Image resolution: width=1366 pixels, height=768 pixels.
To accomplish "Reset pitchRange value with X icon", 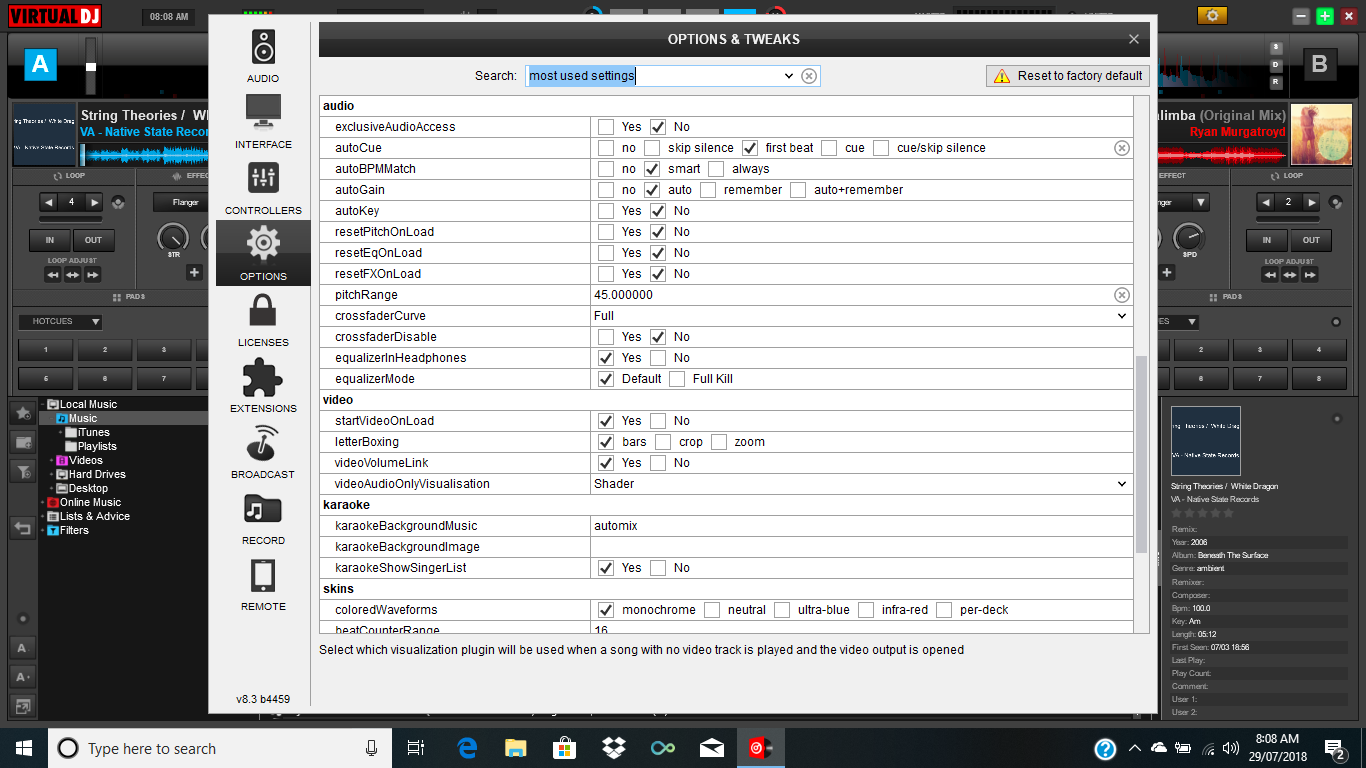I will click(x=1122, y=295).
